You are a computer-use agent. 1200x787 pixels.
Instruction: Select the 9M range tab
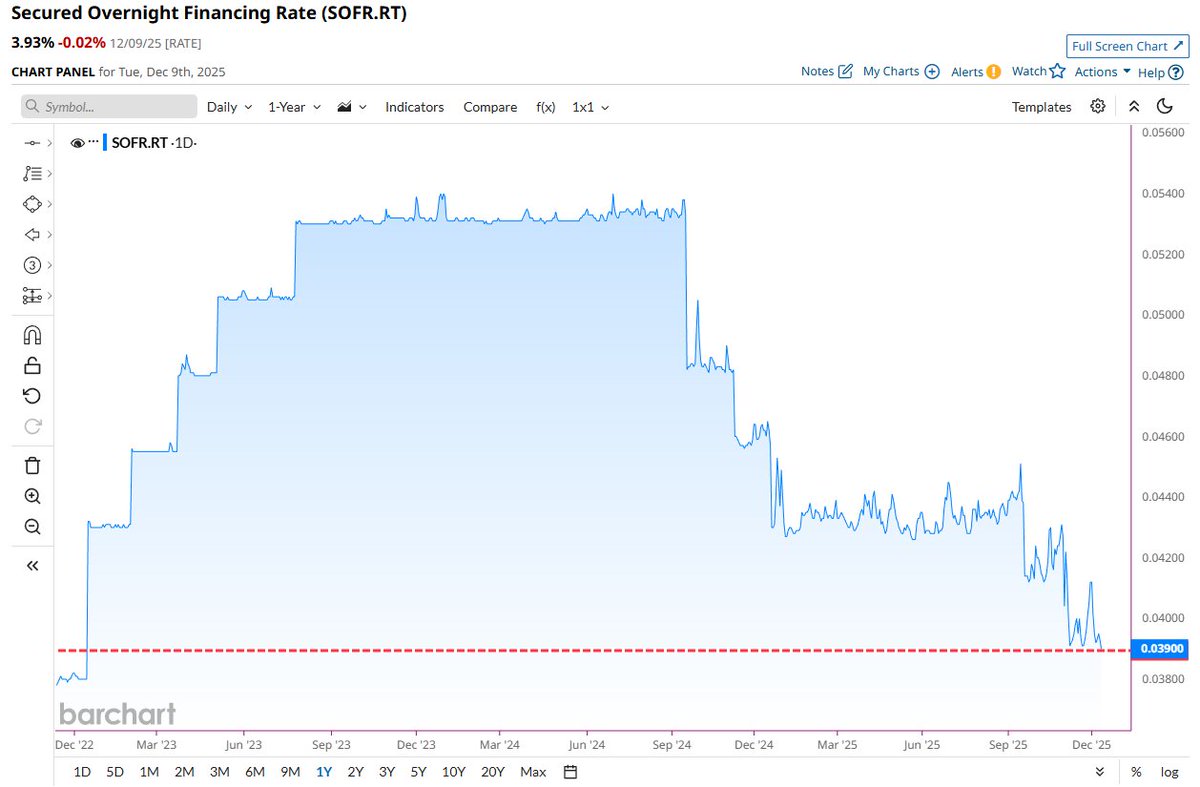click(290, 772)
